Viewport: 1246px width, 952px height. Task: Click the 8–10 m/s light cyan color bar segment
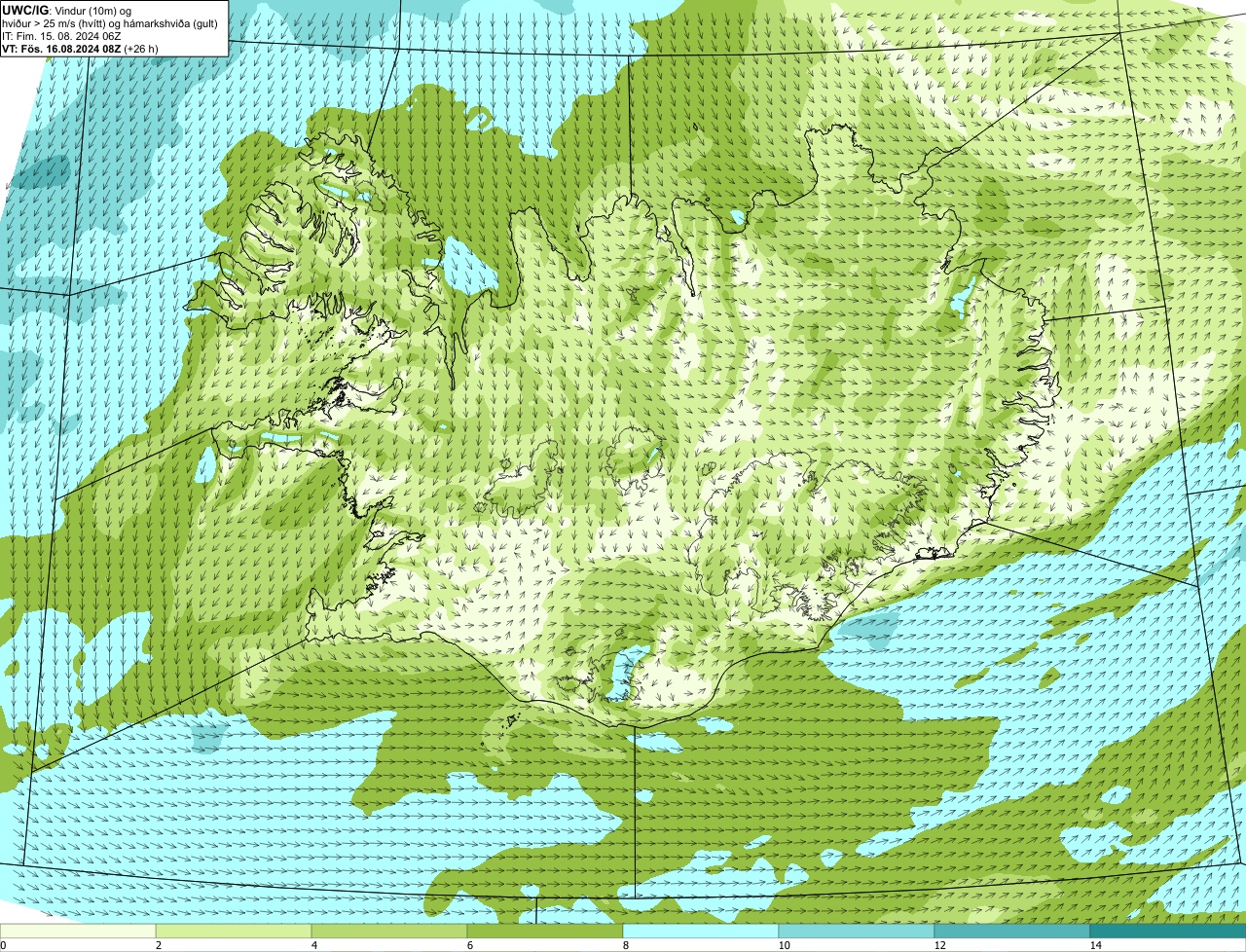coord(701,931)
